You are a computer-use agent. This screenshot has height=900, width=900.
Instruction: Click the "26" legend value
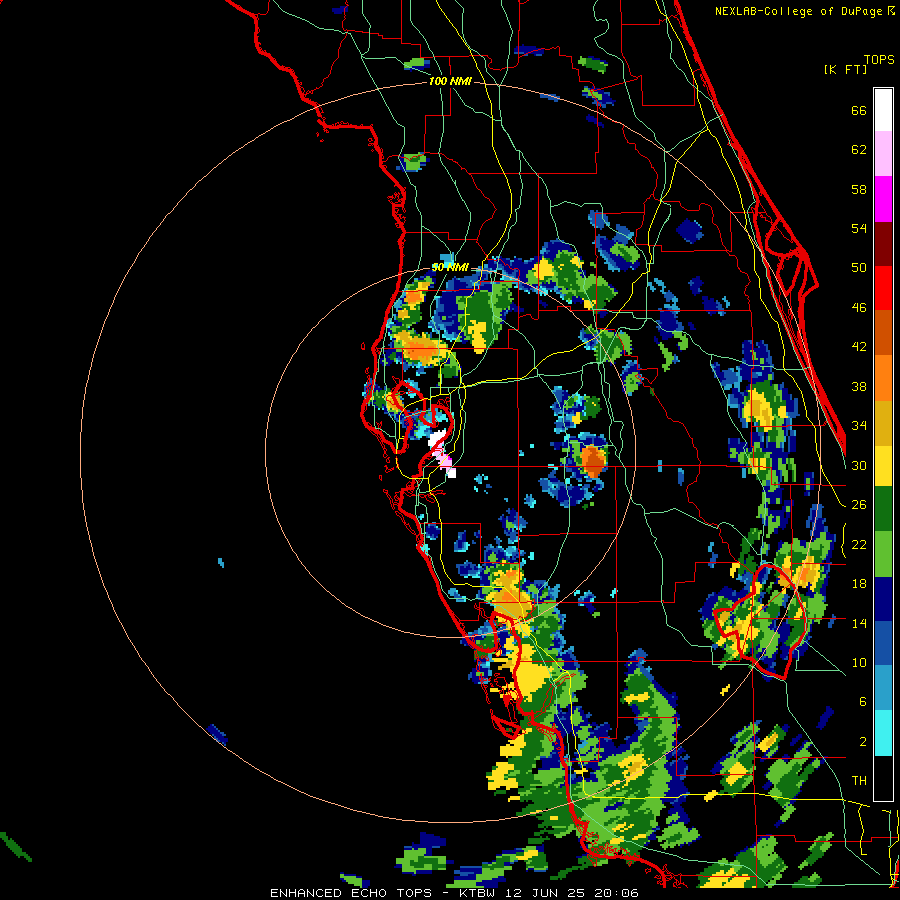point(859,505)
